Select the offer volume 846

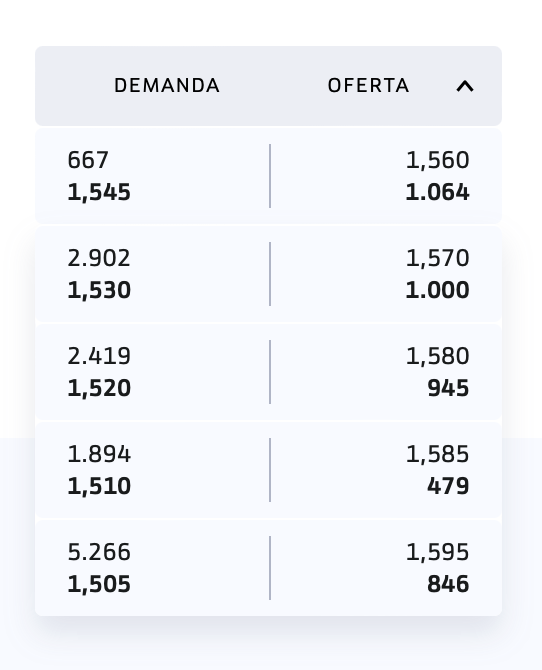[x=448, y=584]
